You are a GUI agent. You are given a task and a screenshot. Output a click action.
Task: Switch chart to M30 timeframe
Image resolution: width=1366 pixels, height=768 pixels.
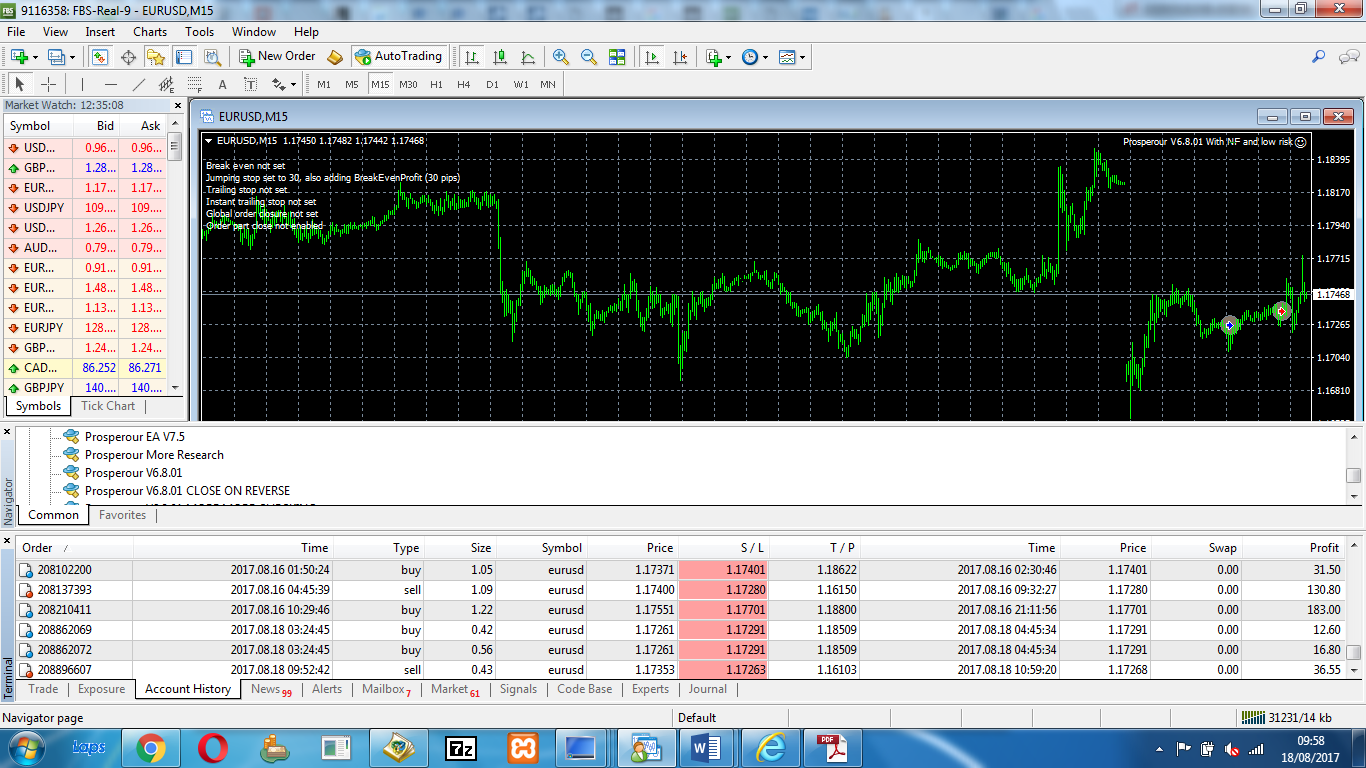point(408,84)
